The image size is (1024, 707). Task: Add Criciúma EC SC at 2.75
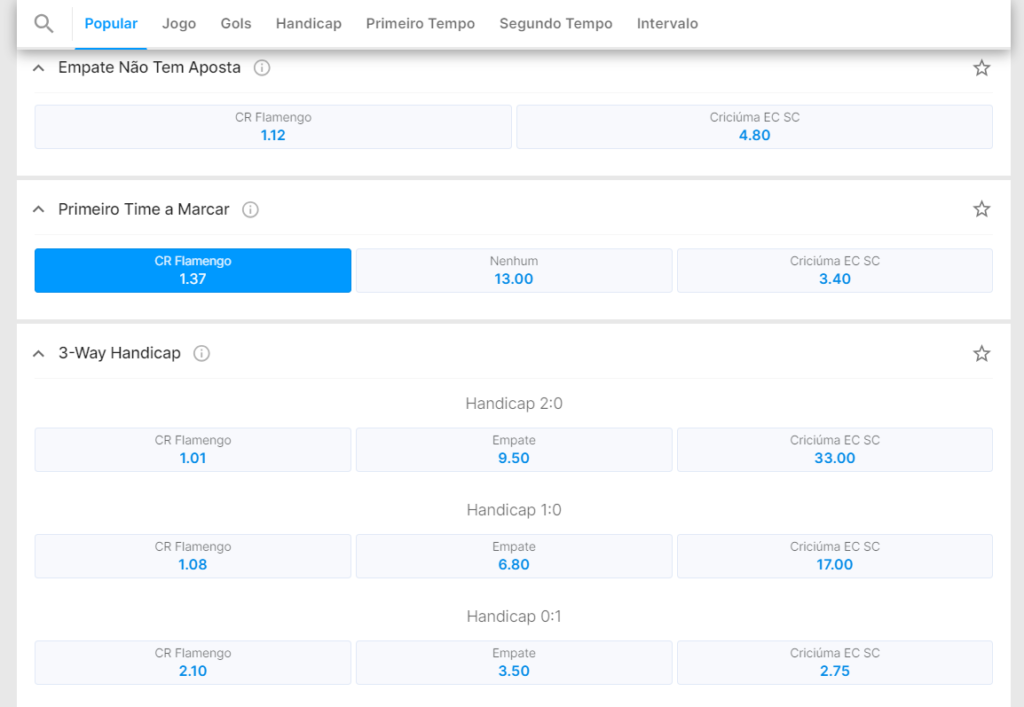pyautogui.click(x=835, y=663)
